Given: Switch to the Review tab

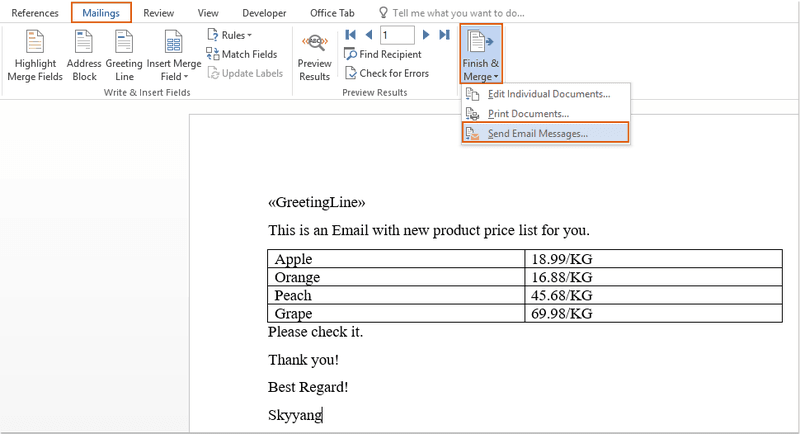Looking at the screenshot, I should pos(158,13).
